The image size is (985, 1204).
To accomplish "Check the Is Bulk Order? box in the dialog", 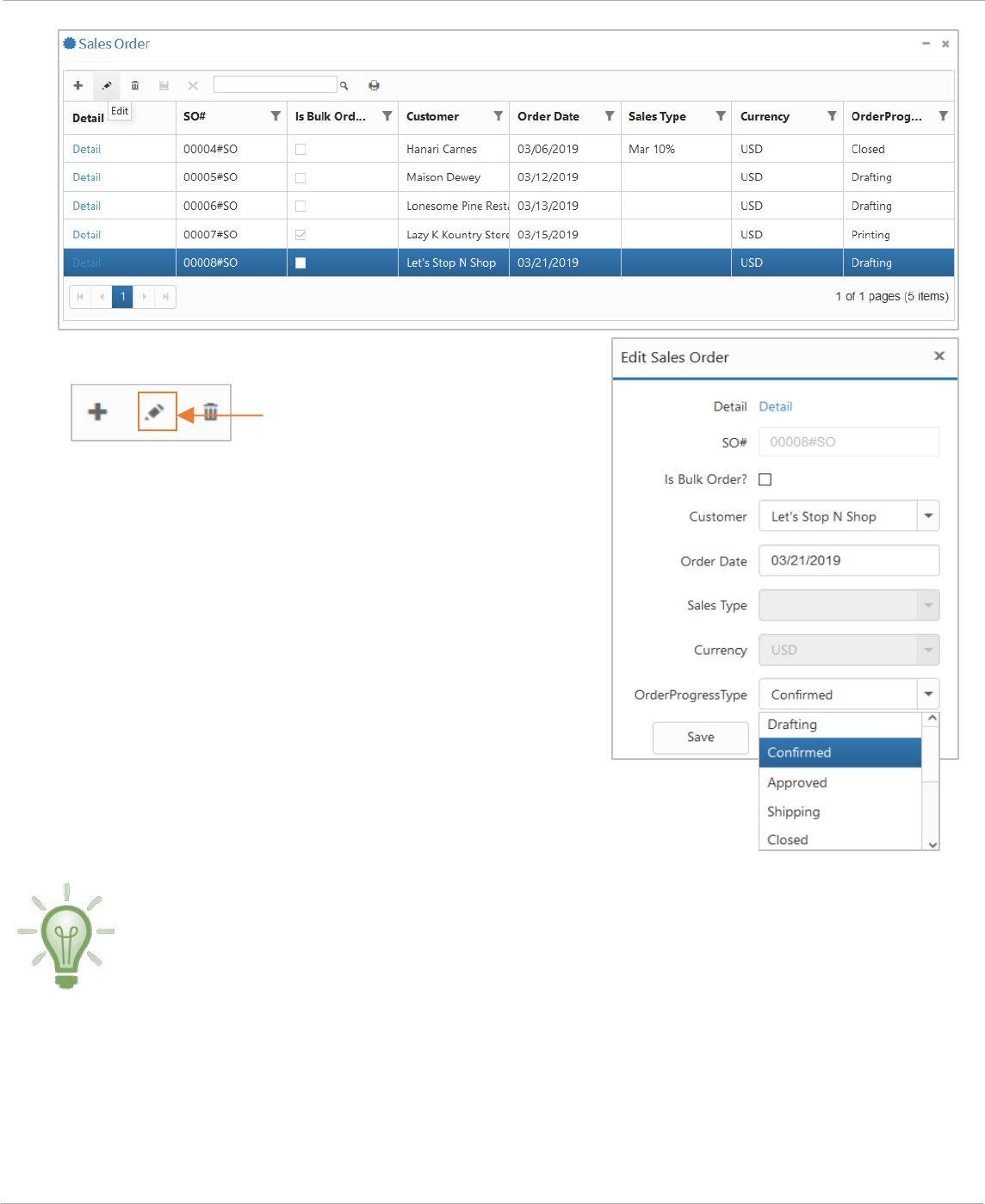I will (765, 479).
